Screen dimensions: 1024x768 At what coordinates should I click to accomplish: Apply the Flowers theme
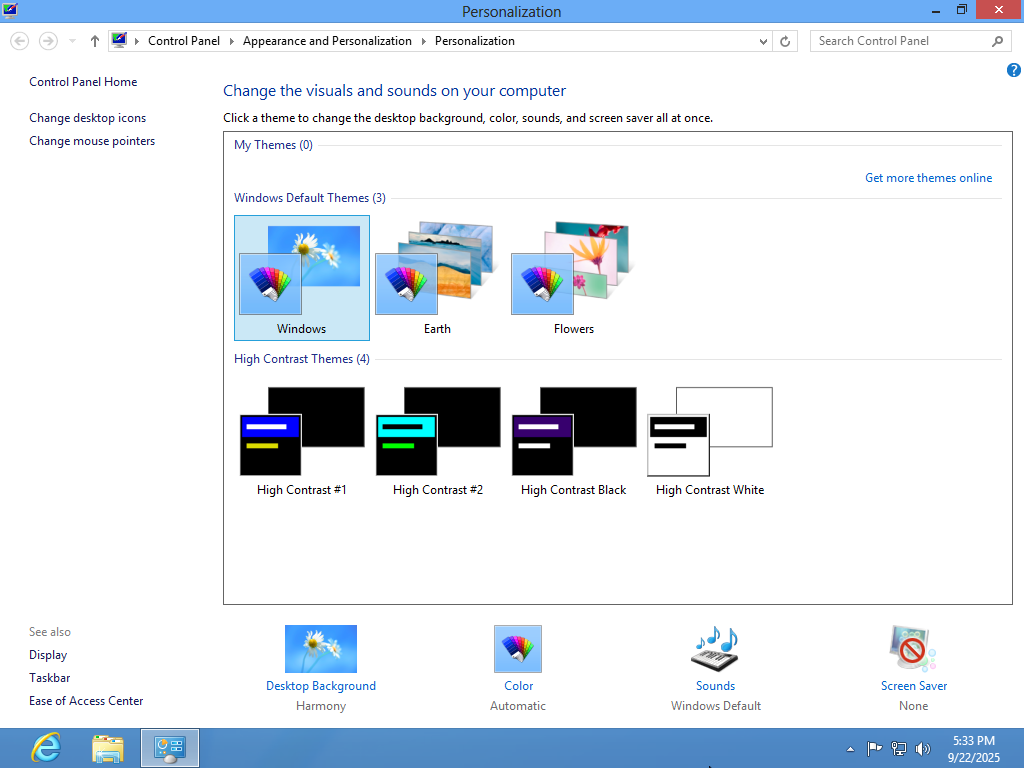574,277
